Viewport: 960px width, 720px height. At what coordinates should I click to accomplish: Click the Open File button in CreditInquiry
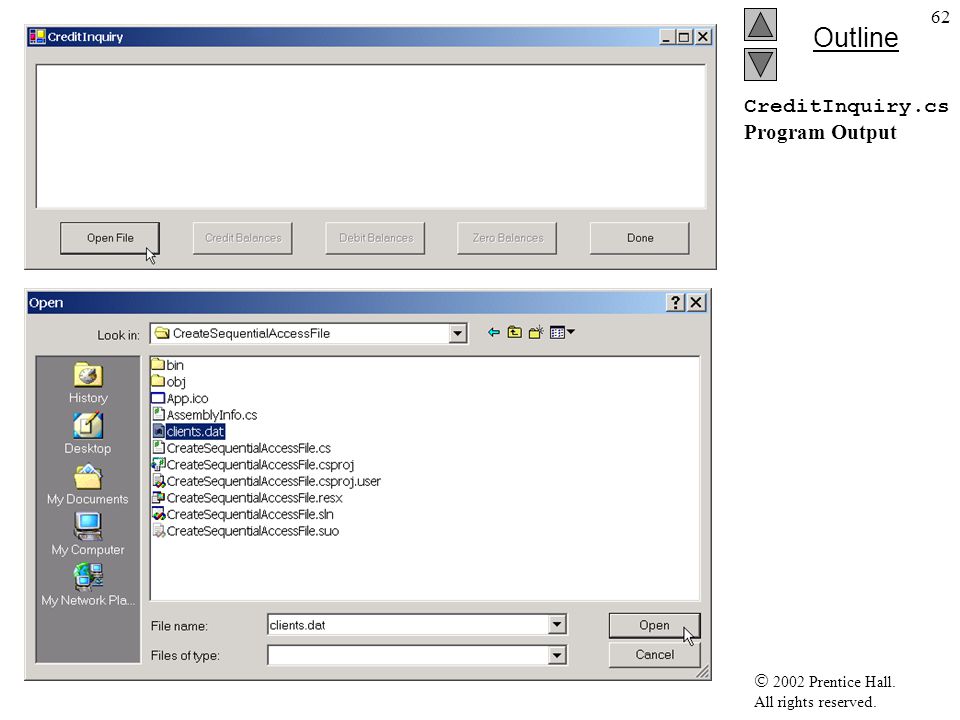pos(110,238)
